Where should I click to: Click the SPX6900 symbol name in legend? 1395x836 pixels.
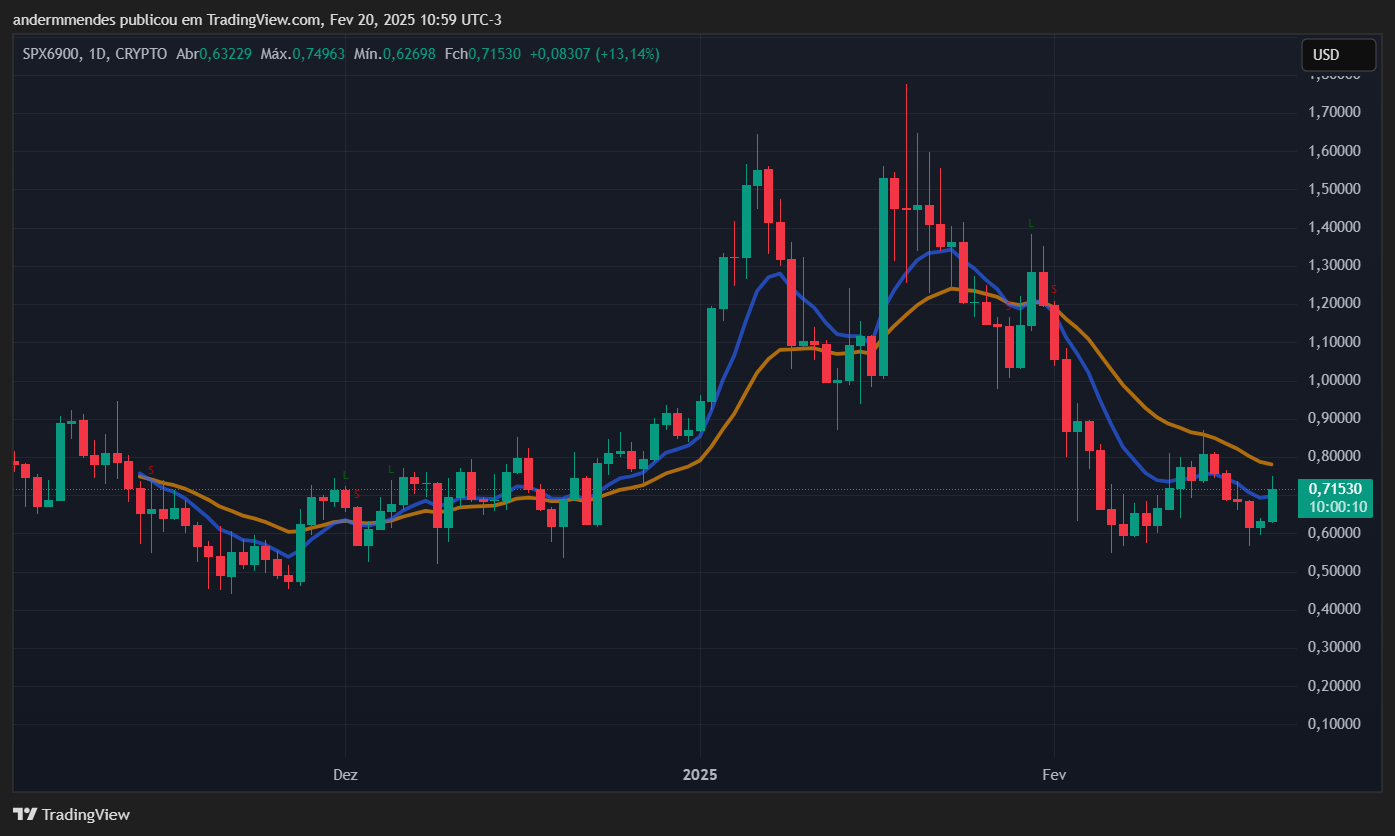coord(51,54)
